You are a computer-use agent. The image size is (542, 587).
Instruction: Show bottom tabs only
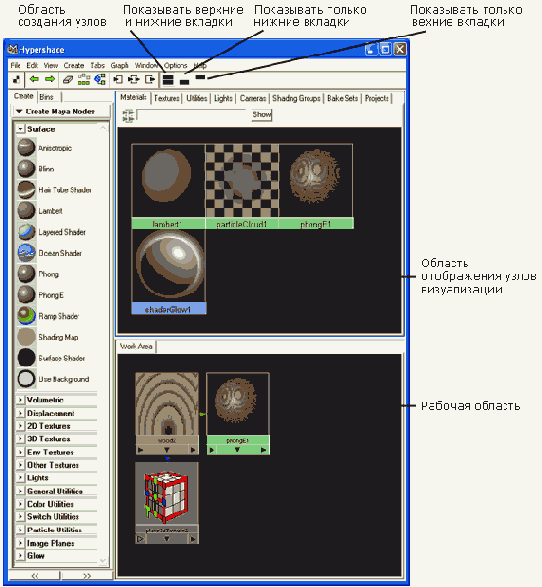pyautogui.click(x=185, y=82)
